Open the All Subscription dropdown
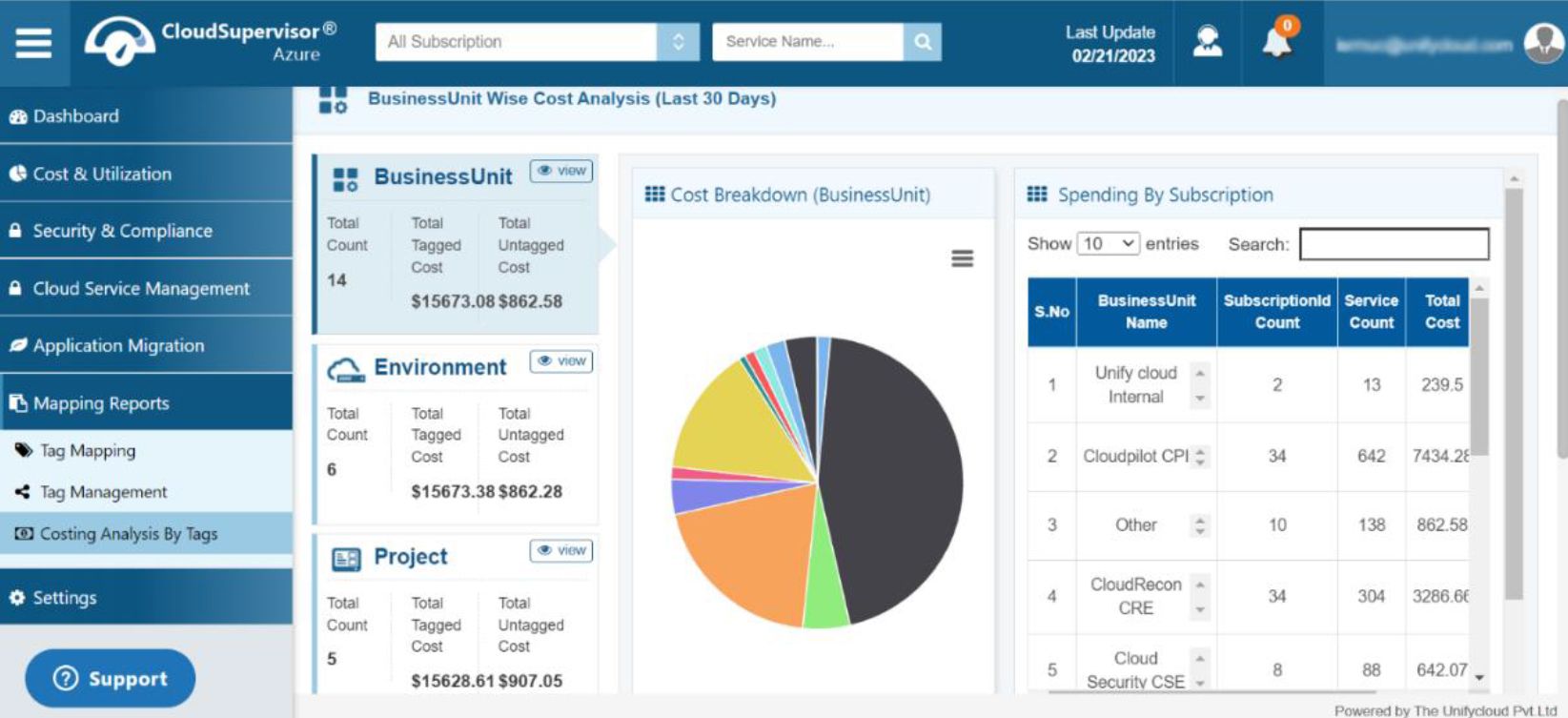 (538, 42)
